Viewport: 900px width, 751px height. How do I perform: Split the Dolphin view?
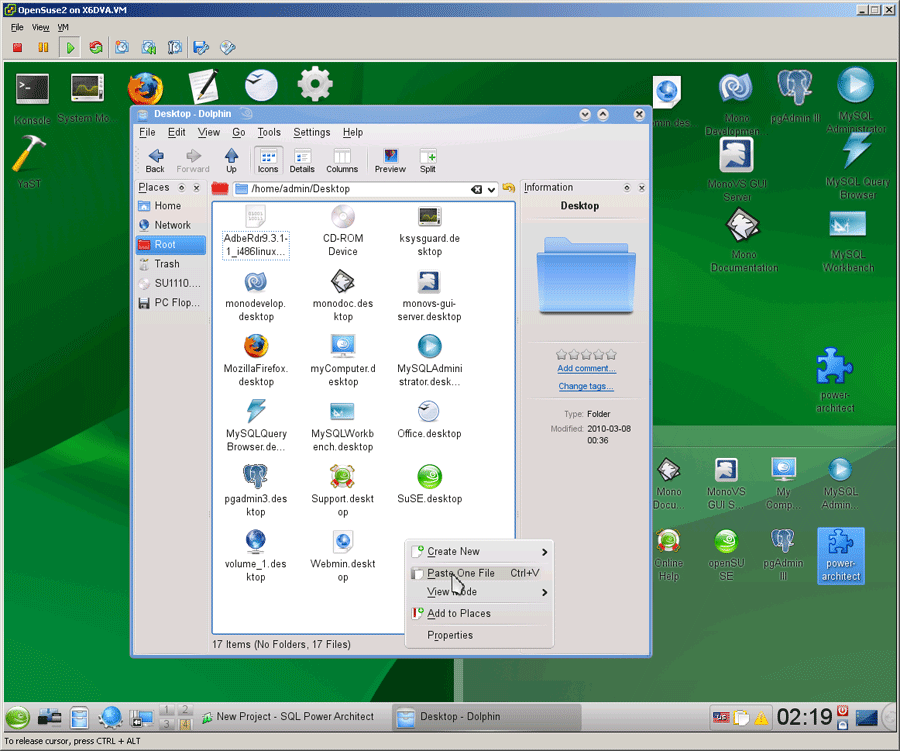pos(428,160)
